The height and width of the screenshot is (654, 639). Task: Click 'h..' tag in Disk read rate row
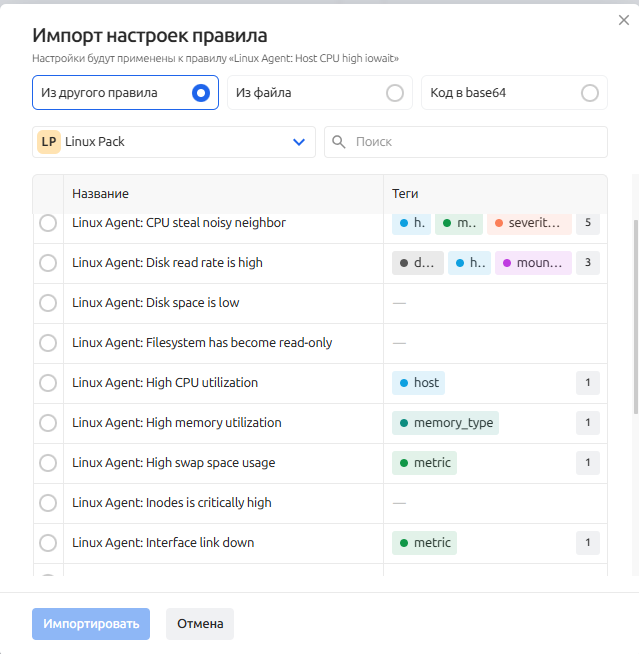pyautogui.click(x=469, y=263)
